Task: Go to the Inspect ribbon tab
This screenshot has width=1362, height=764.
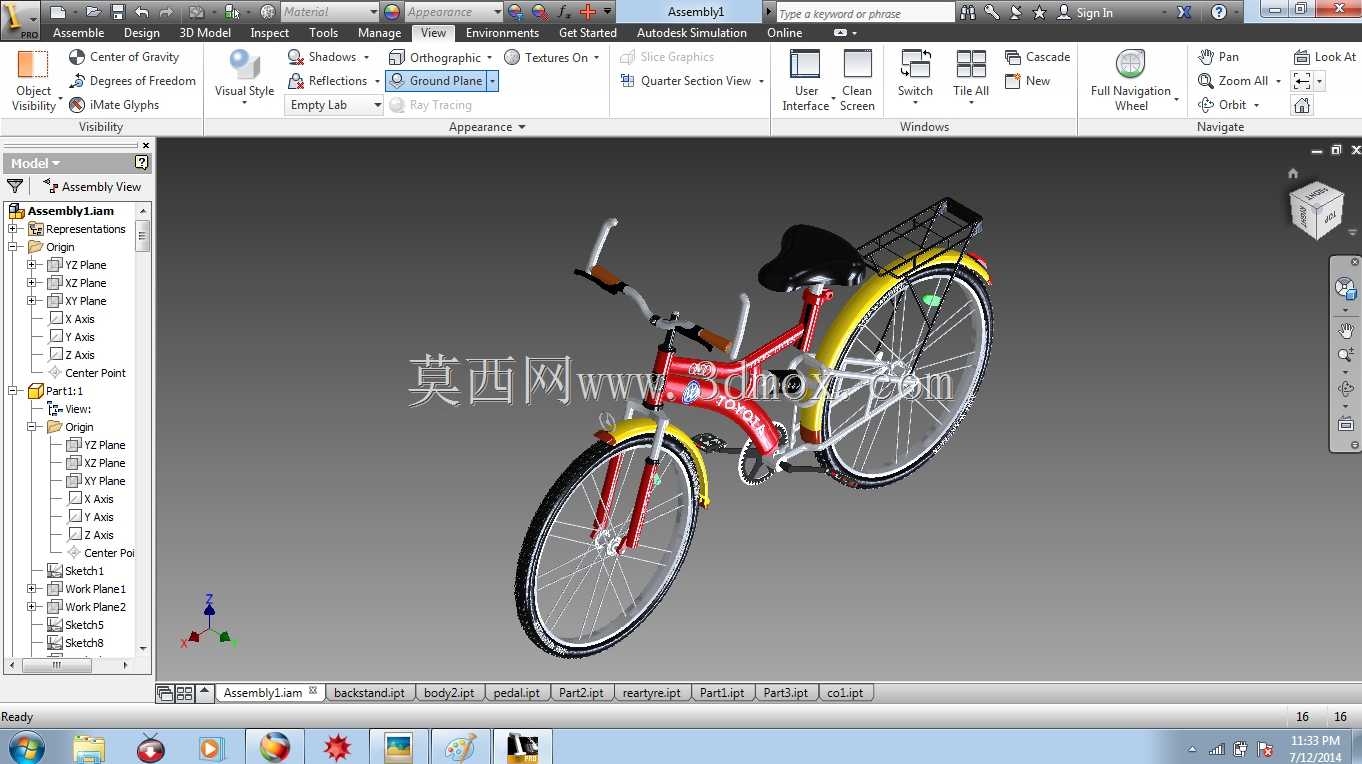Action: (270, 33)
